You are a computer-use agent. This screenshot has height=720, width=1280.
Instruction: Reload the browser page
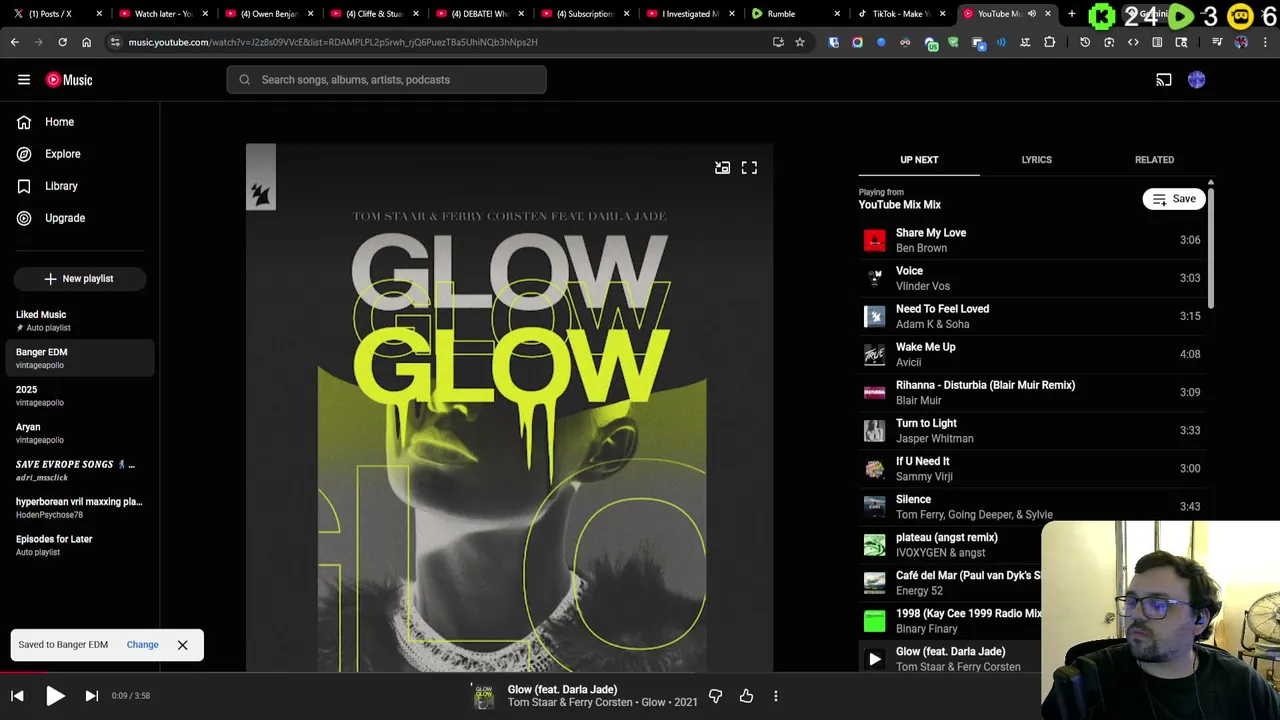coord(62,42)
